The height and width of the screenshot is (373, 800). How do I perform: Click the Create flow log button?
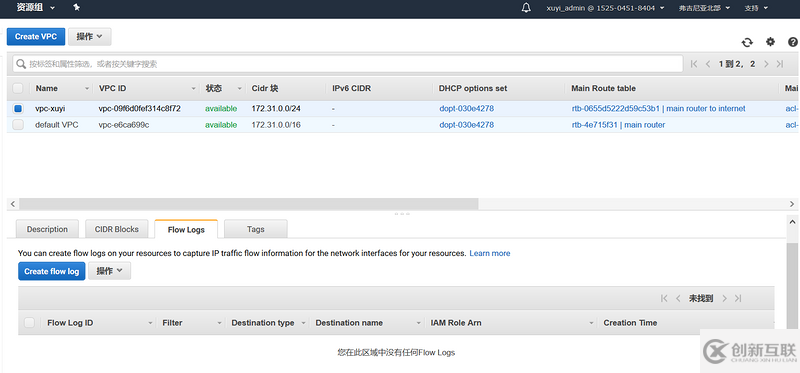pyautogui.click(x=52, y=271)
